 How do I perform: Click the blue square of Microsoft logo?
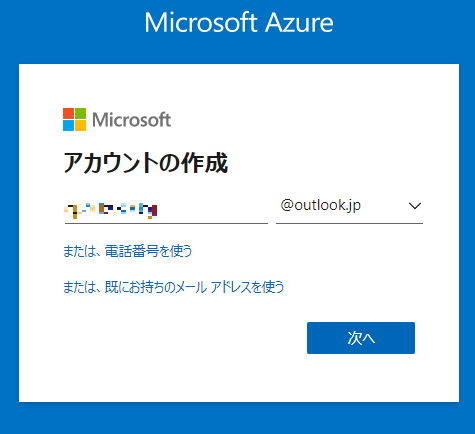[69, 125]
